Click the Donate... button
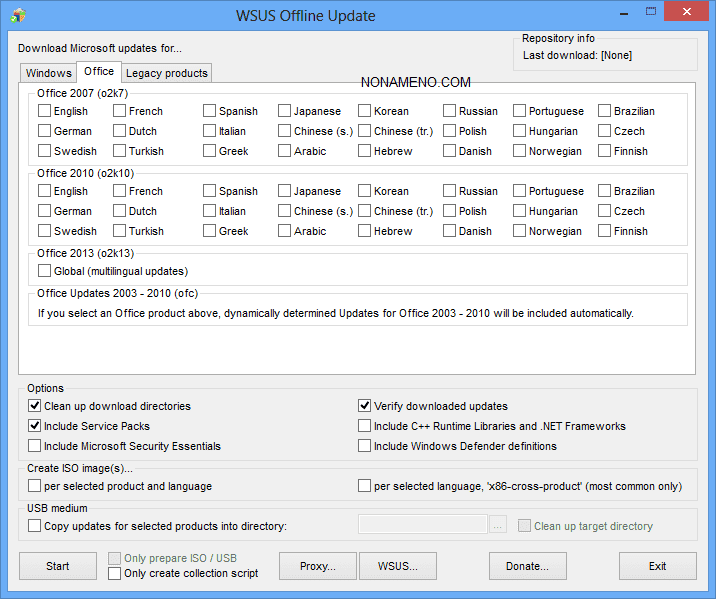The width and height of the screenshot is (716, 599). click(x=527, y=566)
